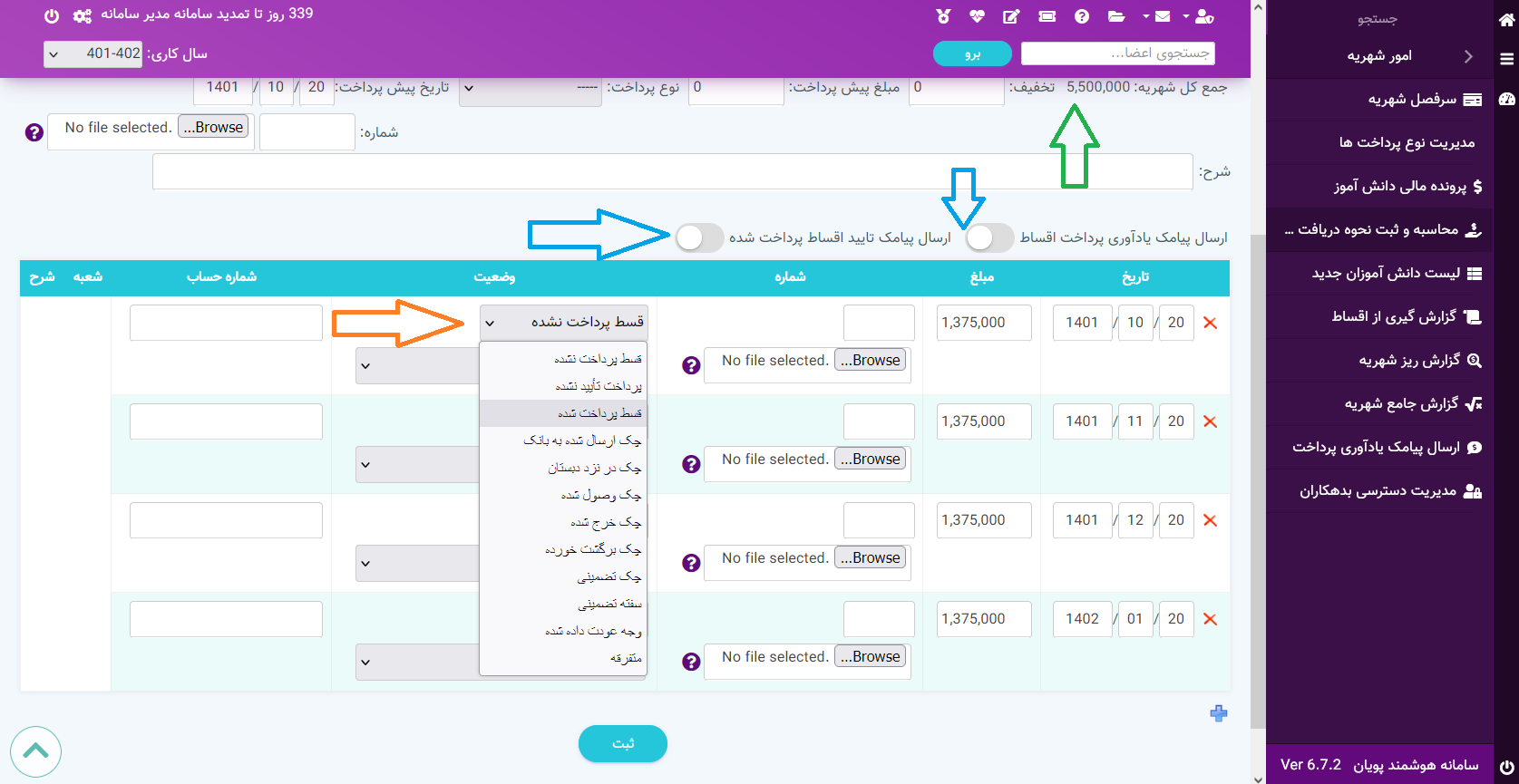The height and width of the screenshot is (784, 1519).
Task: Click the blue plus icon to add installment row
Action: 1219,713
